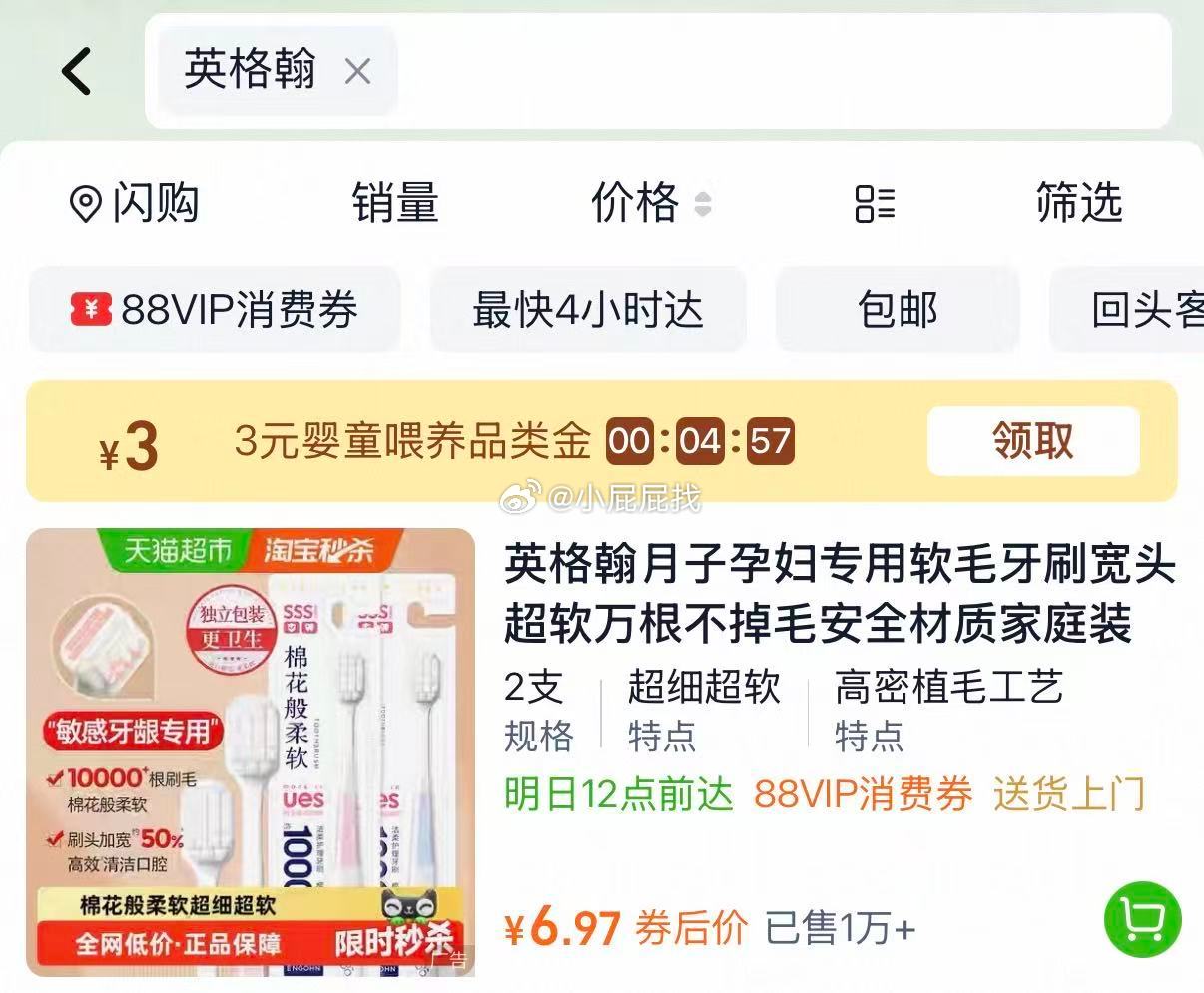Enable the 最快4小时达 filter
This screenshot has height=993, width=1204.
tap(588, 309)
